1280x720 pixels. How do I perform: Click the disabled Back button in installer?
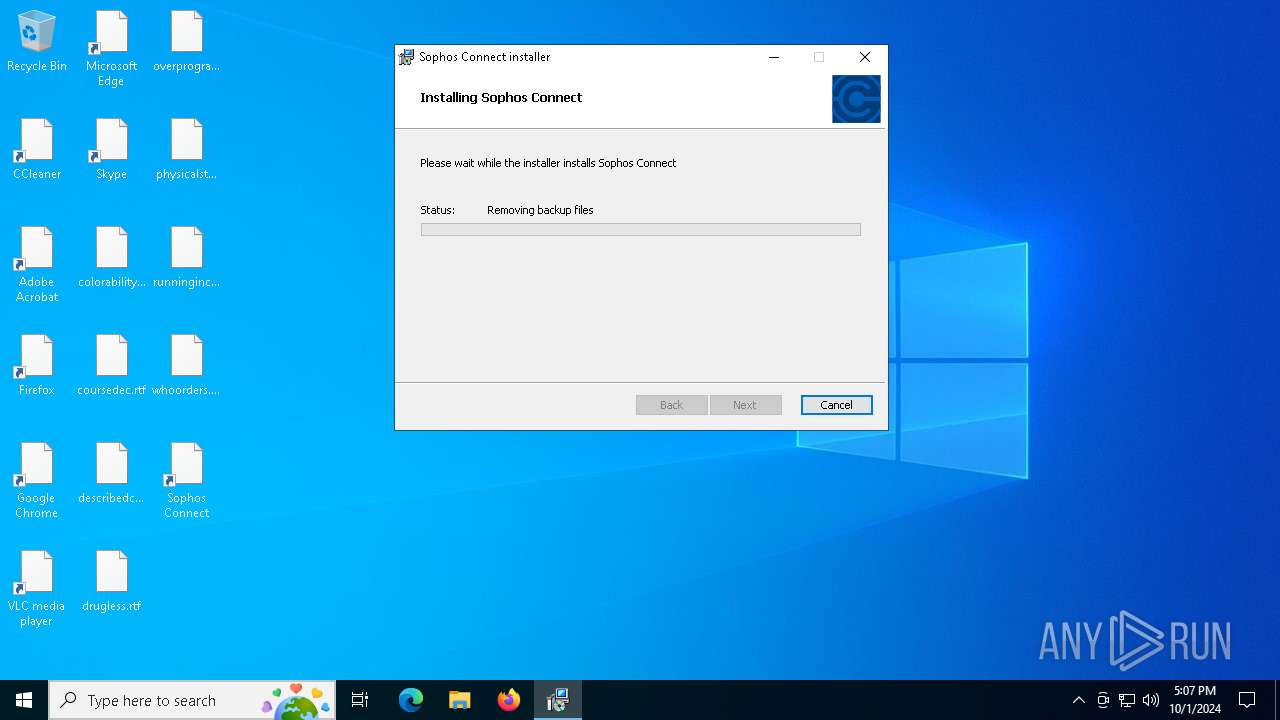coord(671,405)
